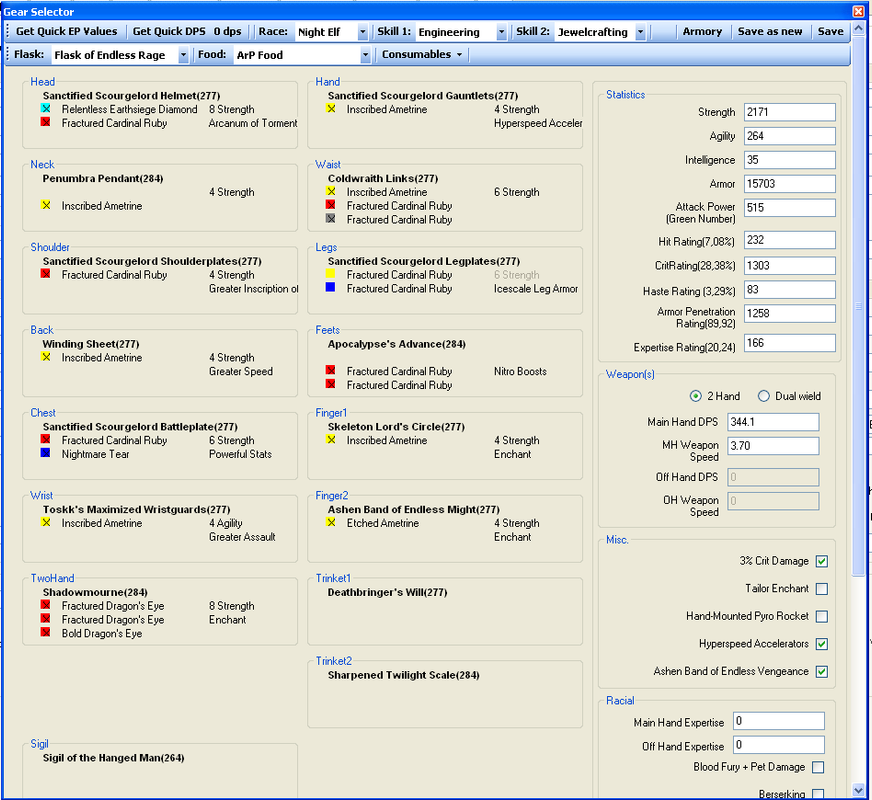Click Icescale Leg Armor enchant text

pos(536,289)
